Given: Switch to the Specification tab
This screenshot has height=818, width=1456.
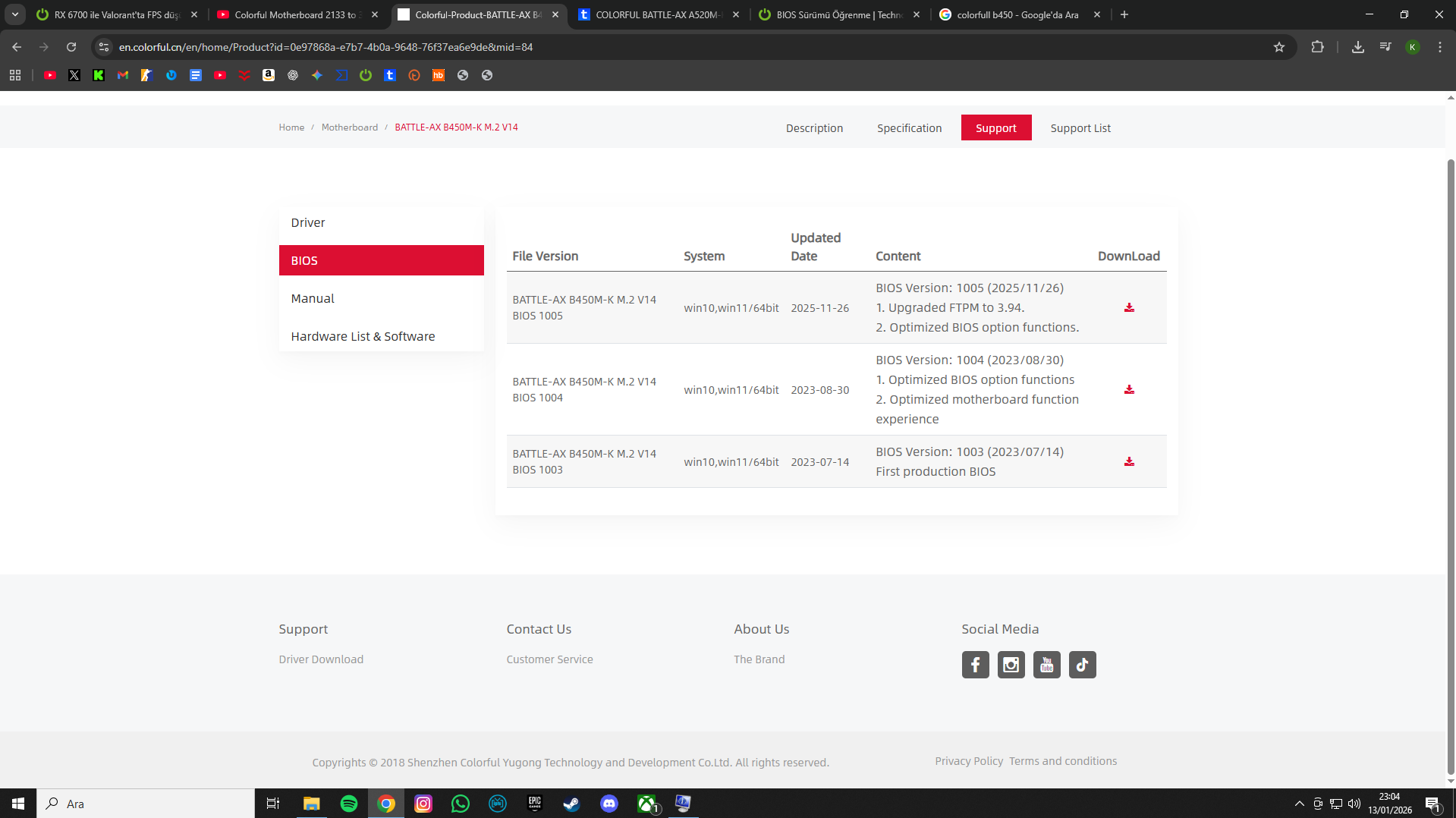Looking at the screenshot, I should (909, 128).
